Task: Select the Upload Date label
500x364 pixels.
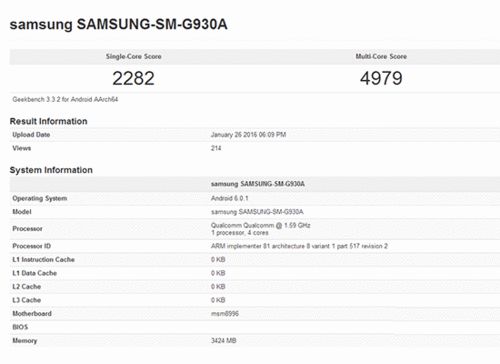Action: click(31, 135)
